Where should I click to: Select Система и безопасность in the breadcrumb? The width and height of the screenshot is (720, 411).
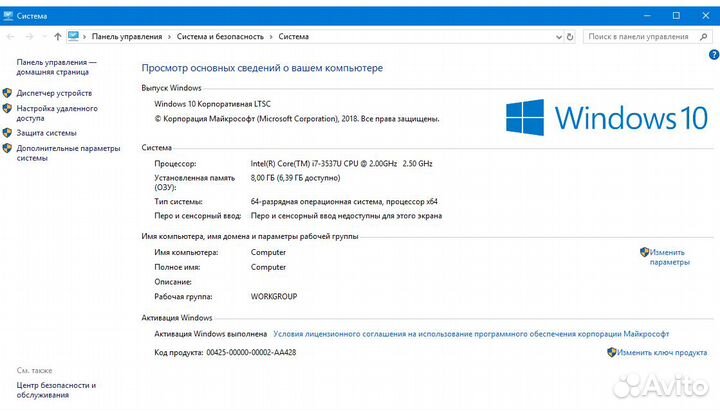[220, 37]
